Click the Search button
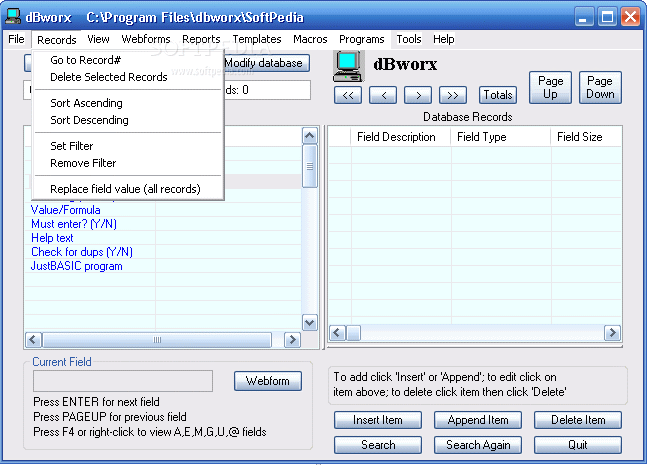 [378, 445]
